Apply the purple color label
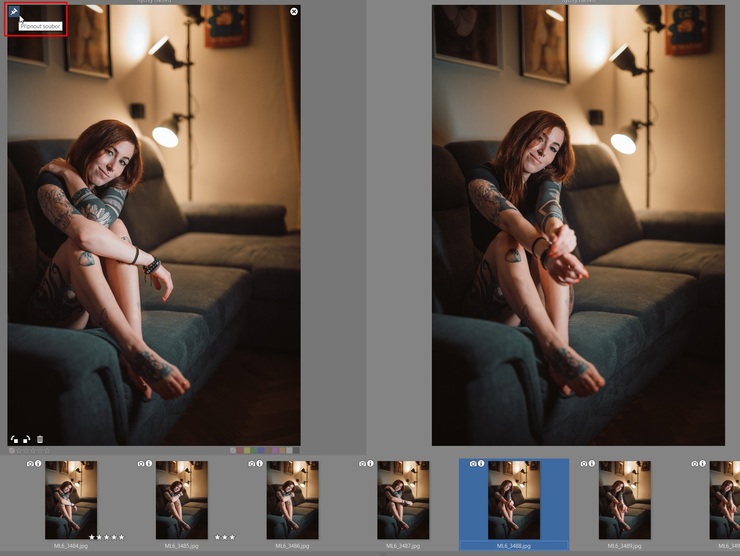Image resolution: width=740 pixels, height=556 pixels. coord(275,450)
